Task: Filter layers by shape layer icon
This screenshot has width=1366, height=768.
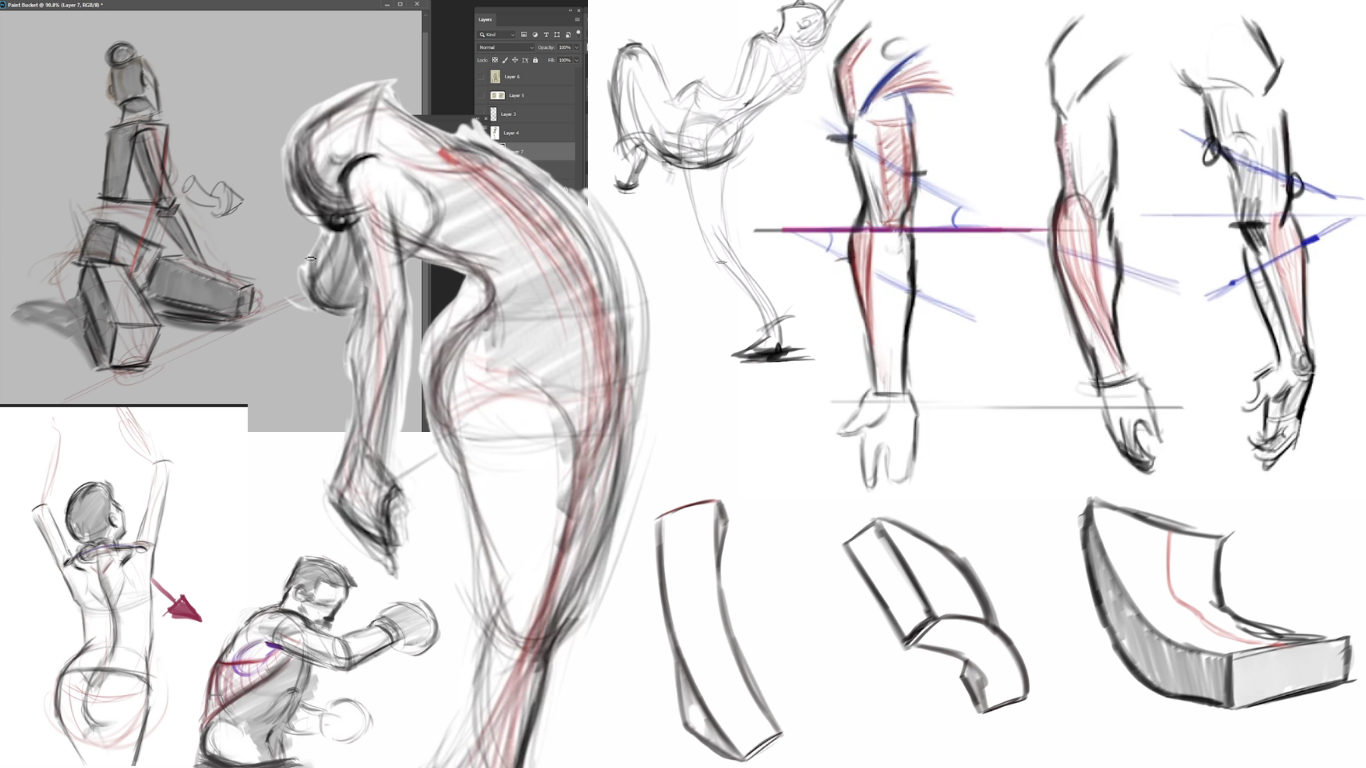Action: [x=556, y=35]
